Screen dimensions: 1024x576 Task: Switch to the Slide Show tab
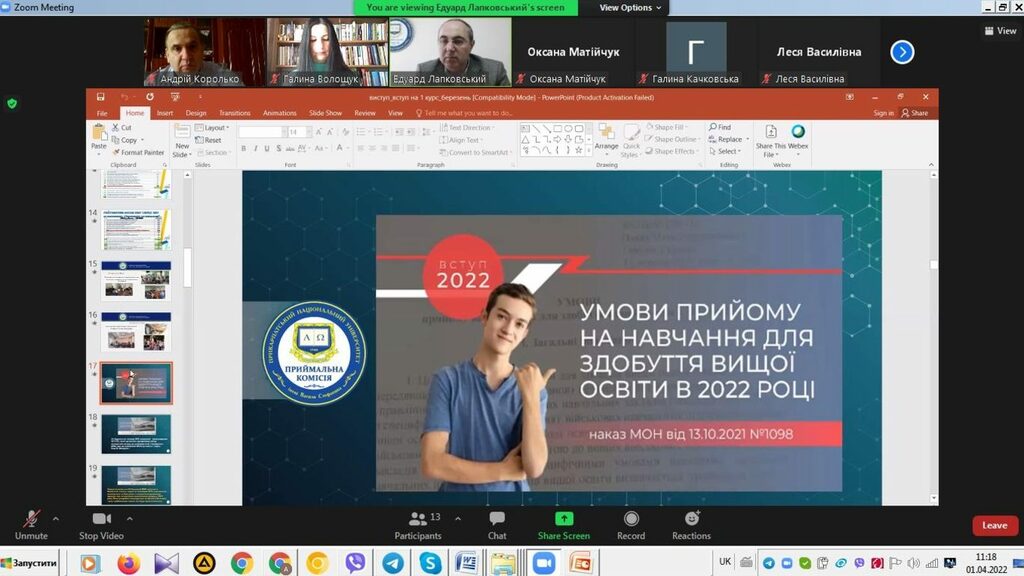(x=325, y=113)
